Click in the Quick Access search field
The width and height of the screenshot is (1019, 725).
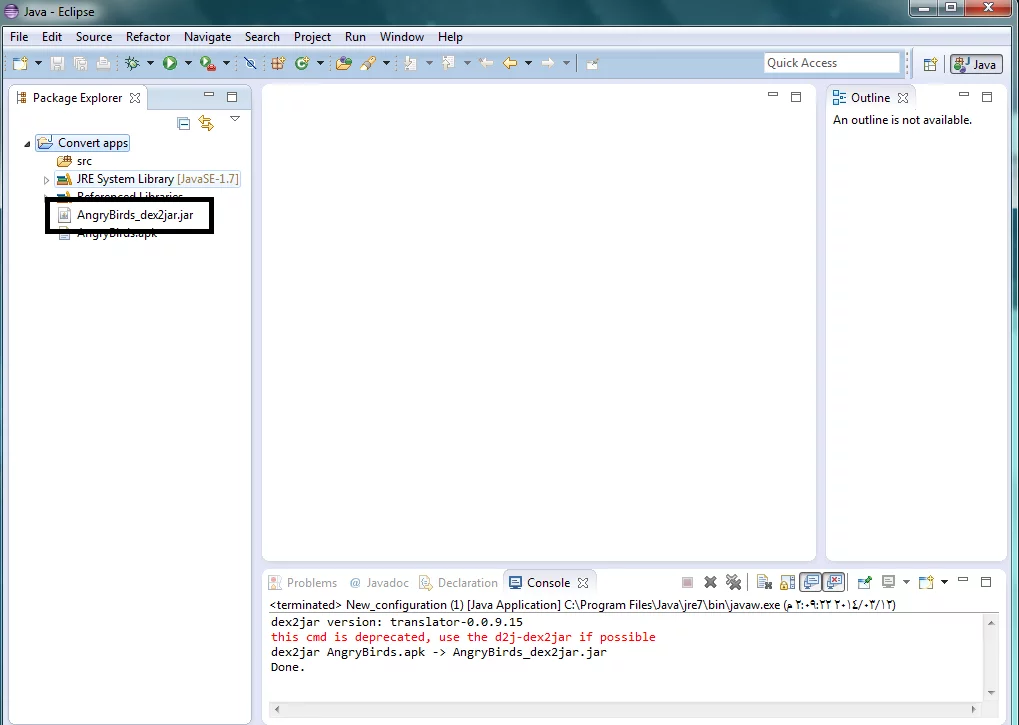pyautogui.click(x=831, y=63)
